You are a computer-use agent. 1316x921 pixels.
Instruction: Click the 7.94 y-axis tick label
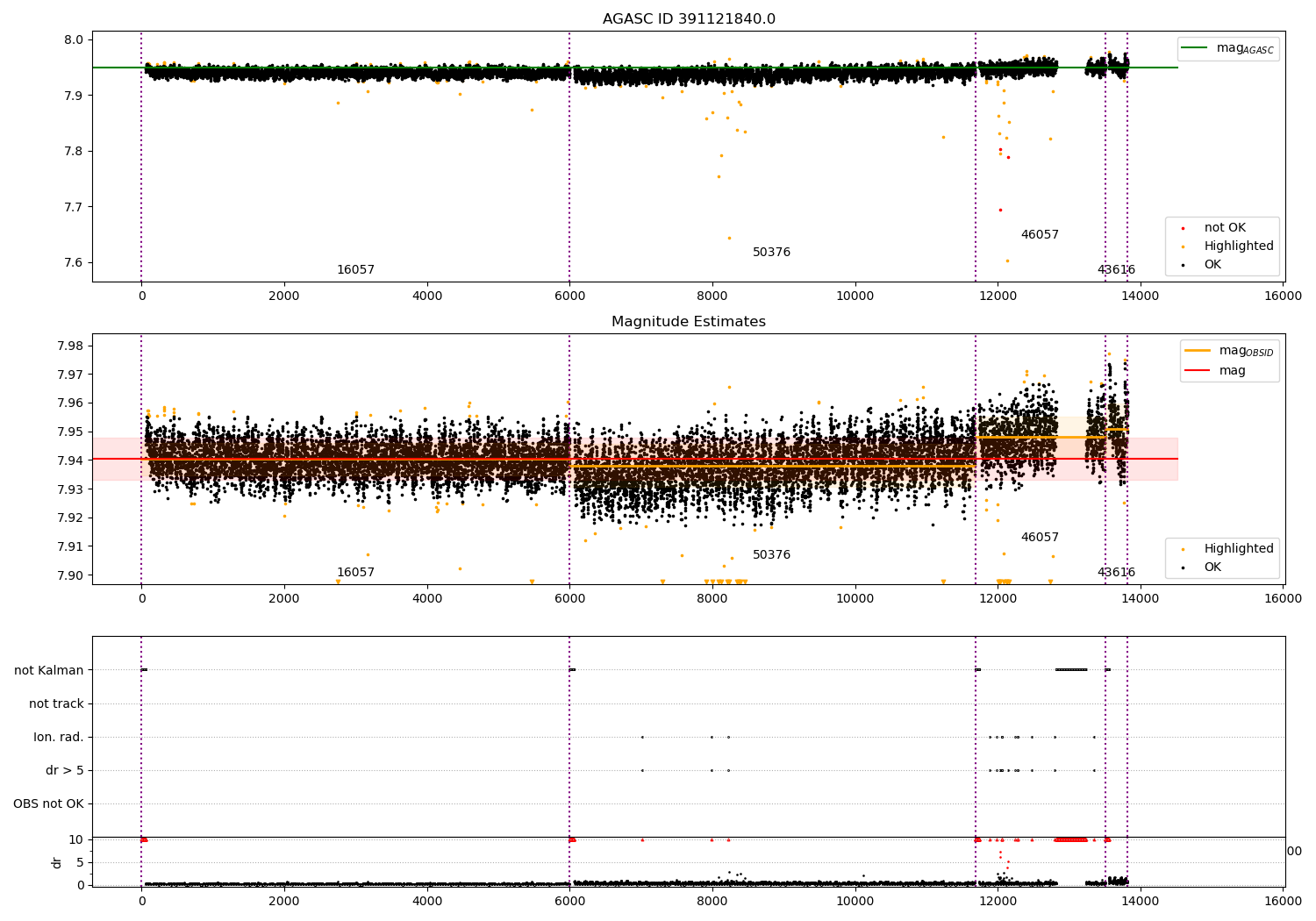coord(70,460)
